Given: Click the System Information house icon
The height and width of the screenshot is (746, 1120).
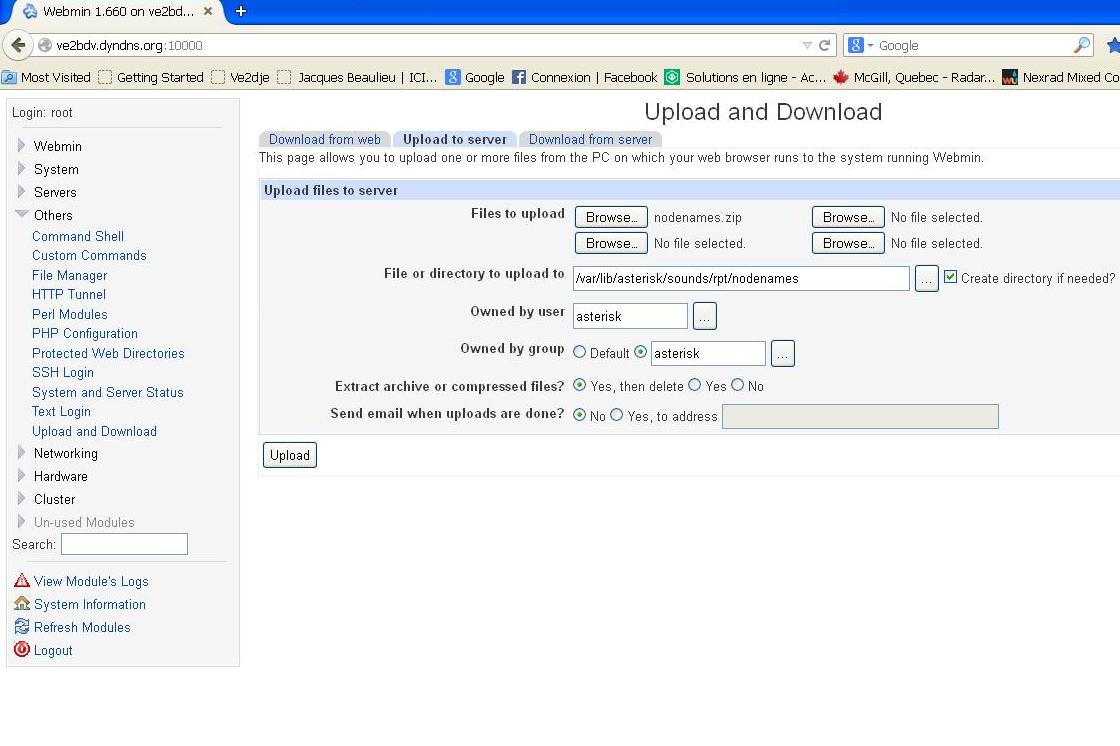Looking at the screenshot, I should [22, 604].
